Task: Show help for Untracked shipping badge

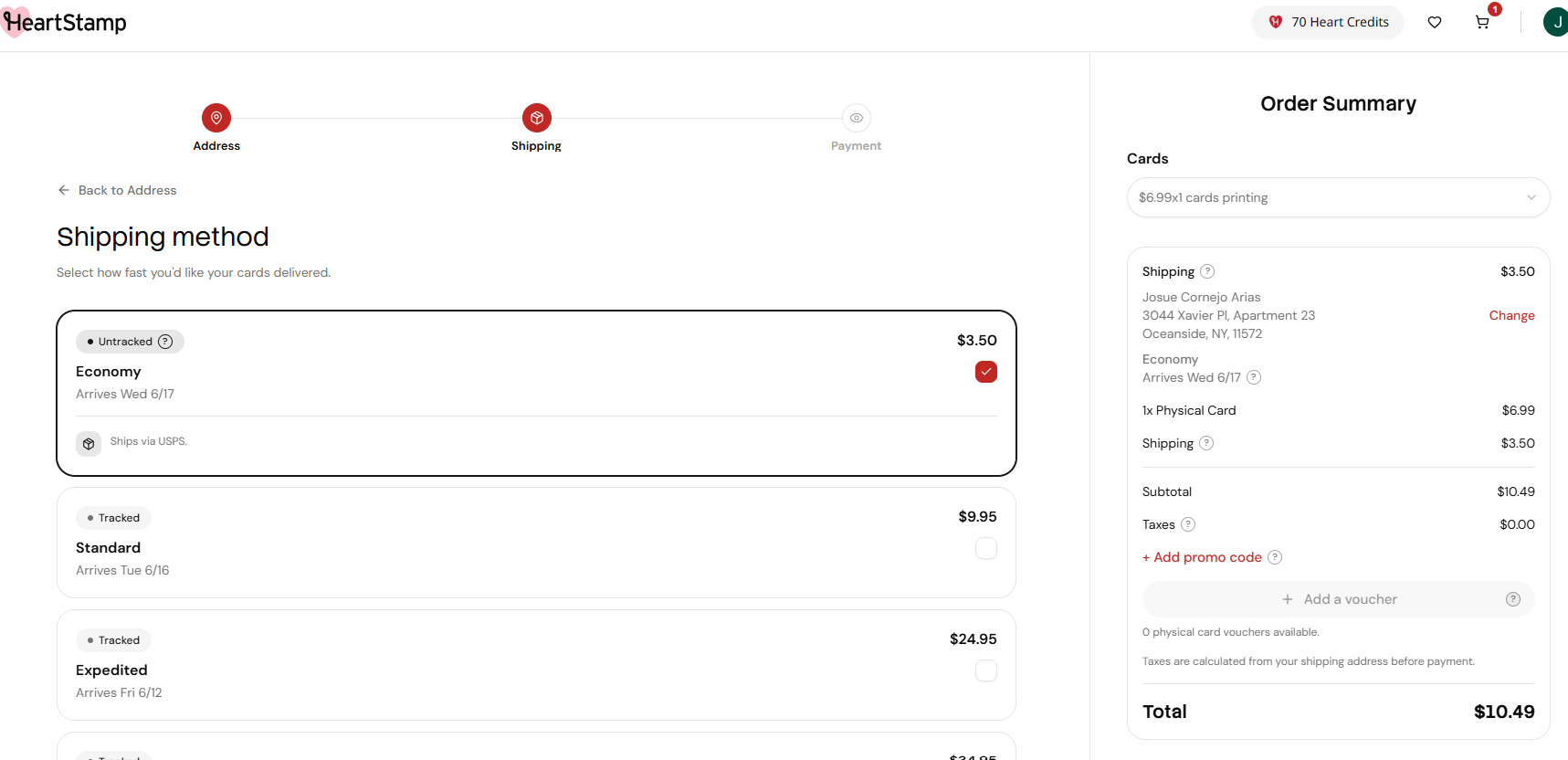Action: (x=165, y=342)
